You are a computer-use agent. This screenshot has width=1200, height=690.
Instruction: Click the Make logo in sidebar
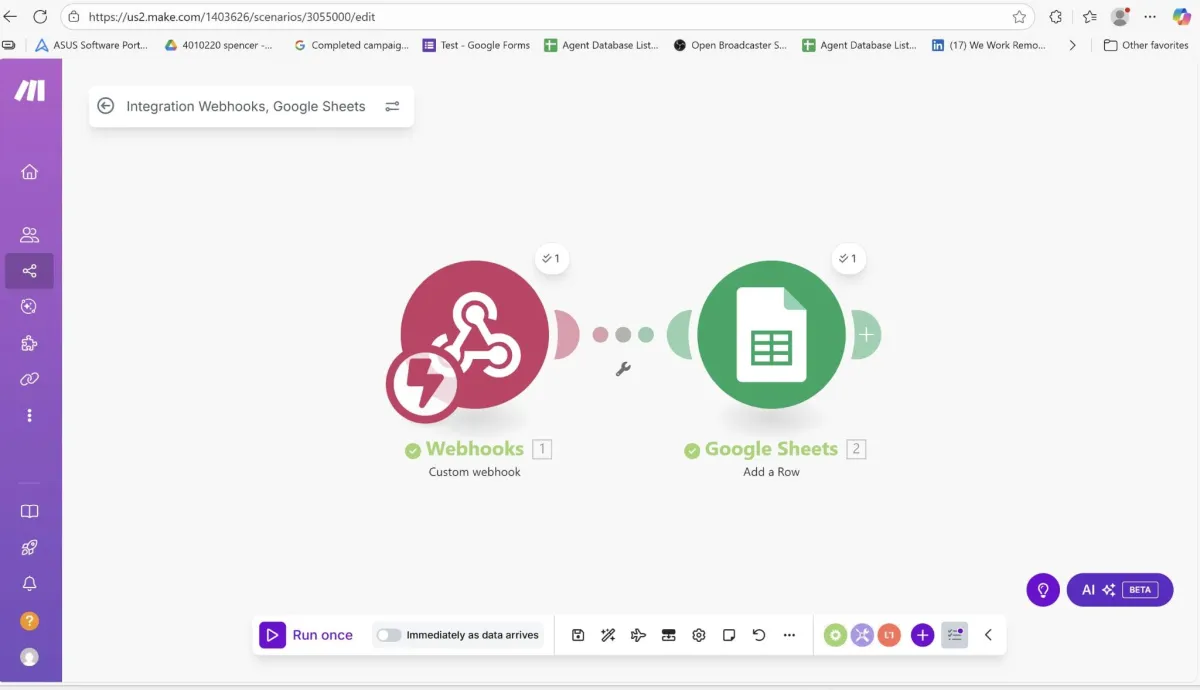coord(30,90)
